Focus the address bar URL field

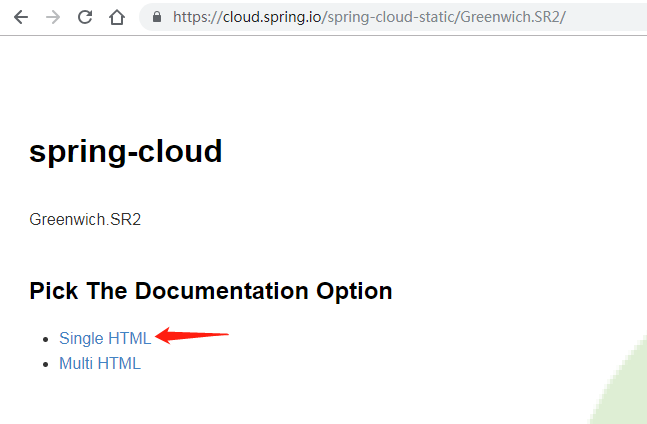393,17
